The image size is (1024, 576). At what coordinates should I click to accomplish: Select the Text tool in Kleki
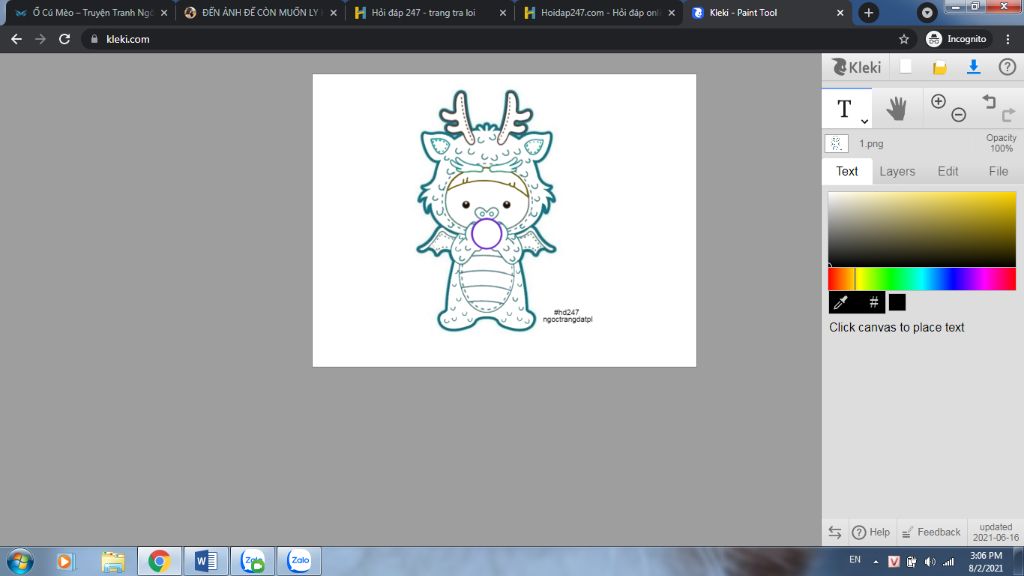844,108
